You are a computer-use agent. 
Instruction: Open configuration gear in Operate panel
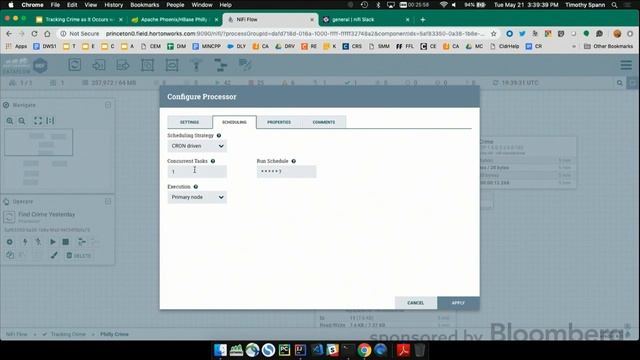[x=9, y=242]
